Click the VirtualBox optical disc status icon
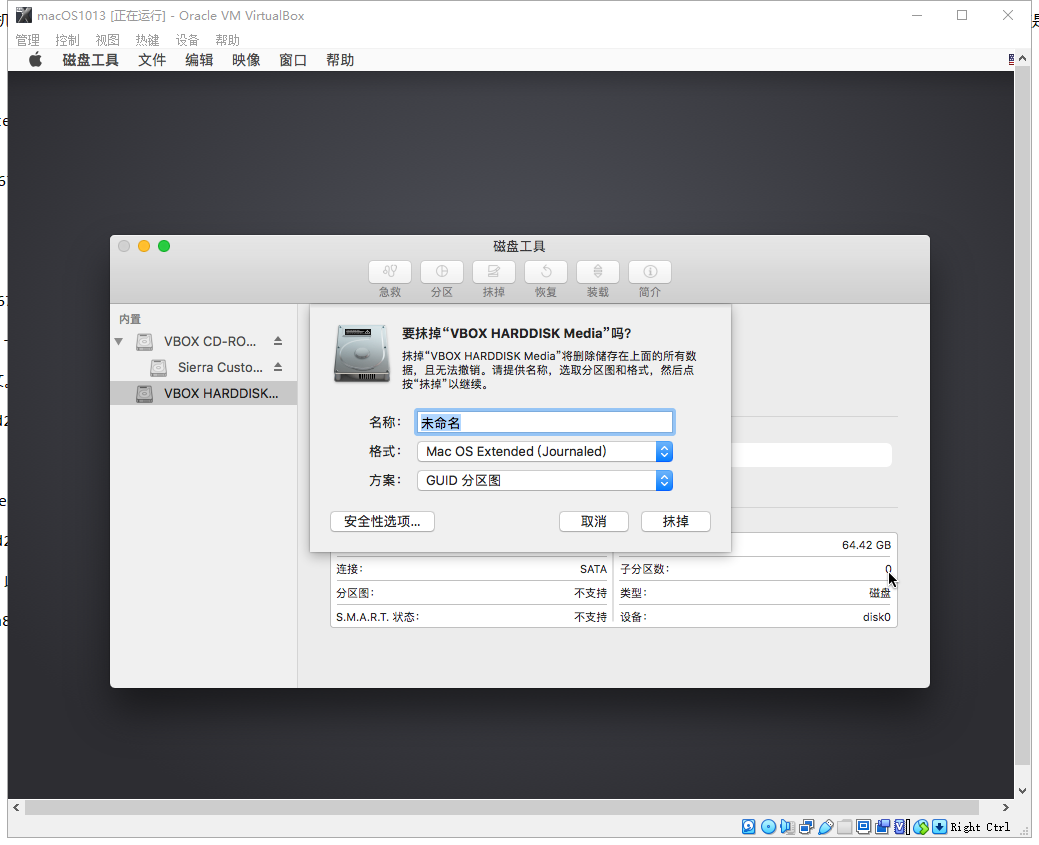The height and width of the screenshot is (845, 1039). click(768, 826)
